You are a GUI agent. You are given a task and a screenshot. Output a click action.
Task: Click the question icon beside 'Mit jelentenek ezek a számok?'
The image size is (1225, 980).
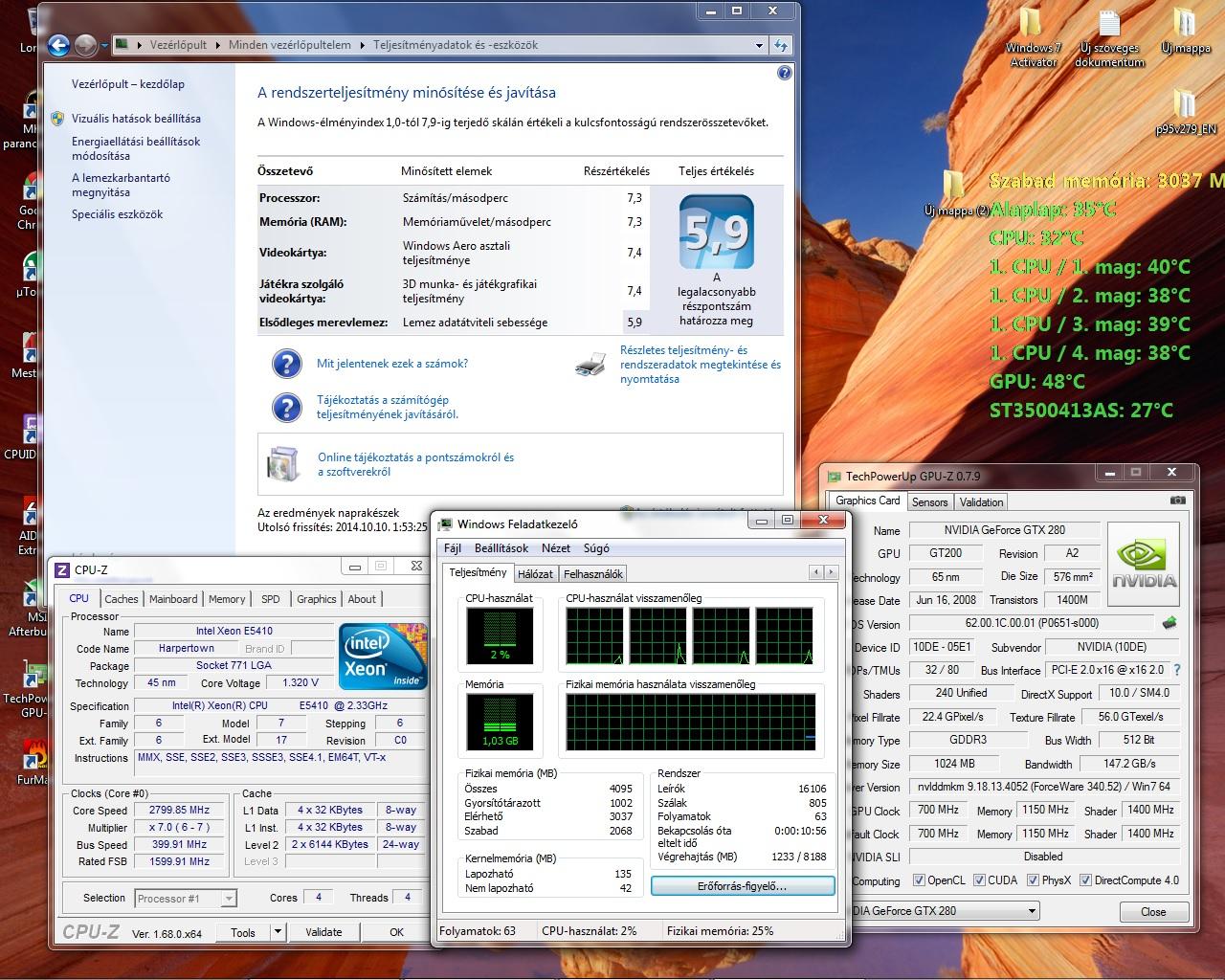(x=287, y=364)
